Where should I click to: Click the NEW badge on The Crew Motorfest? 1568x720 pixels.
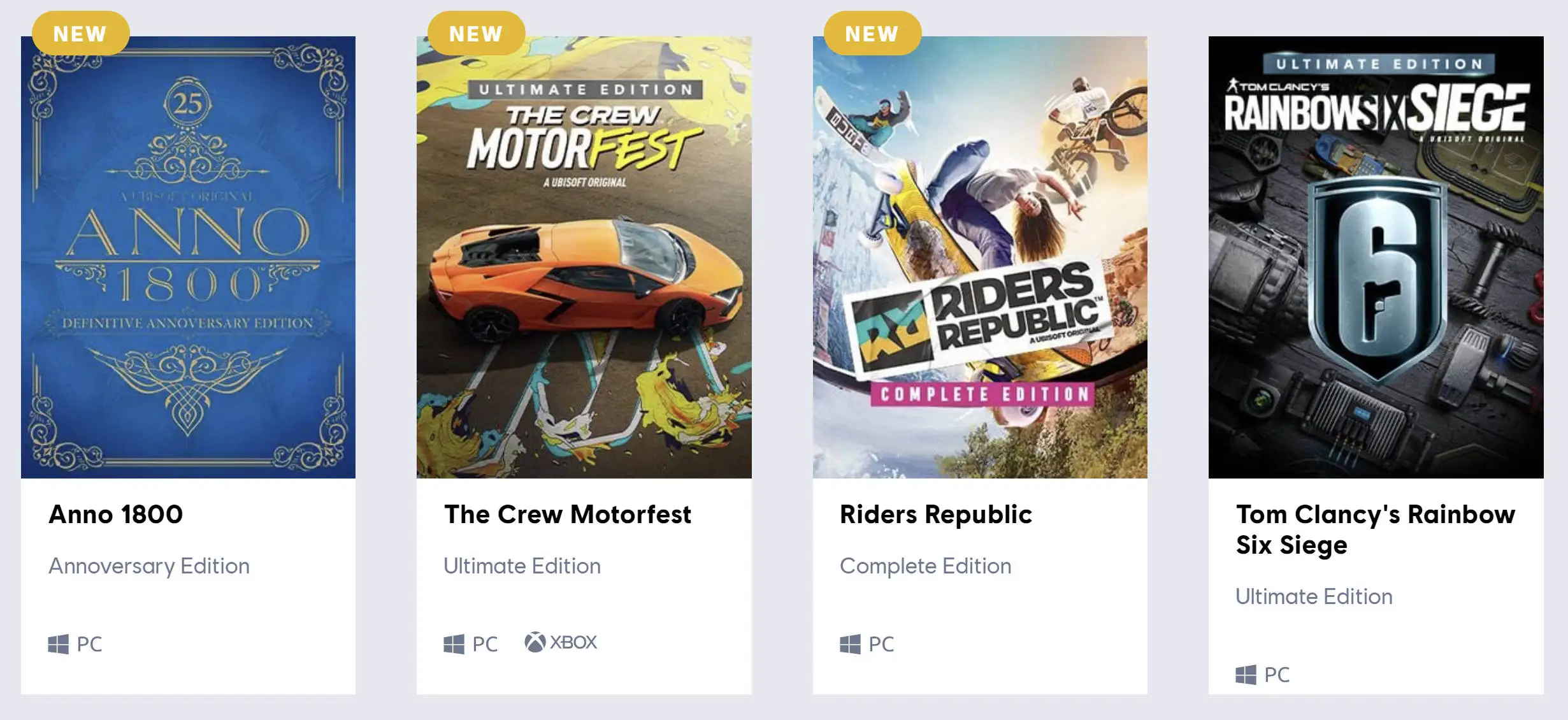point(476,33)
